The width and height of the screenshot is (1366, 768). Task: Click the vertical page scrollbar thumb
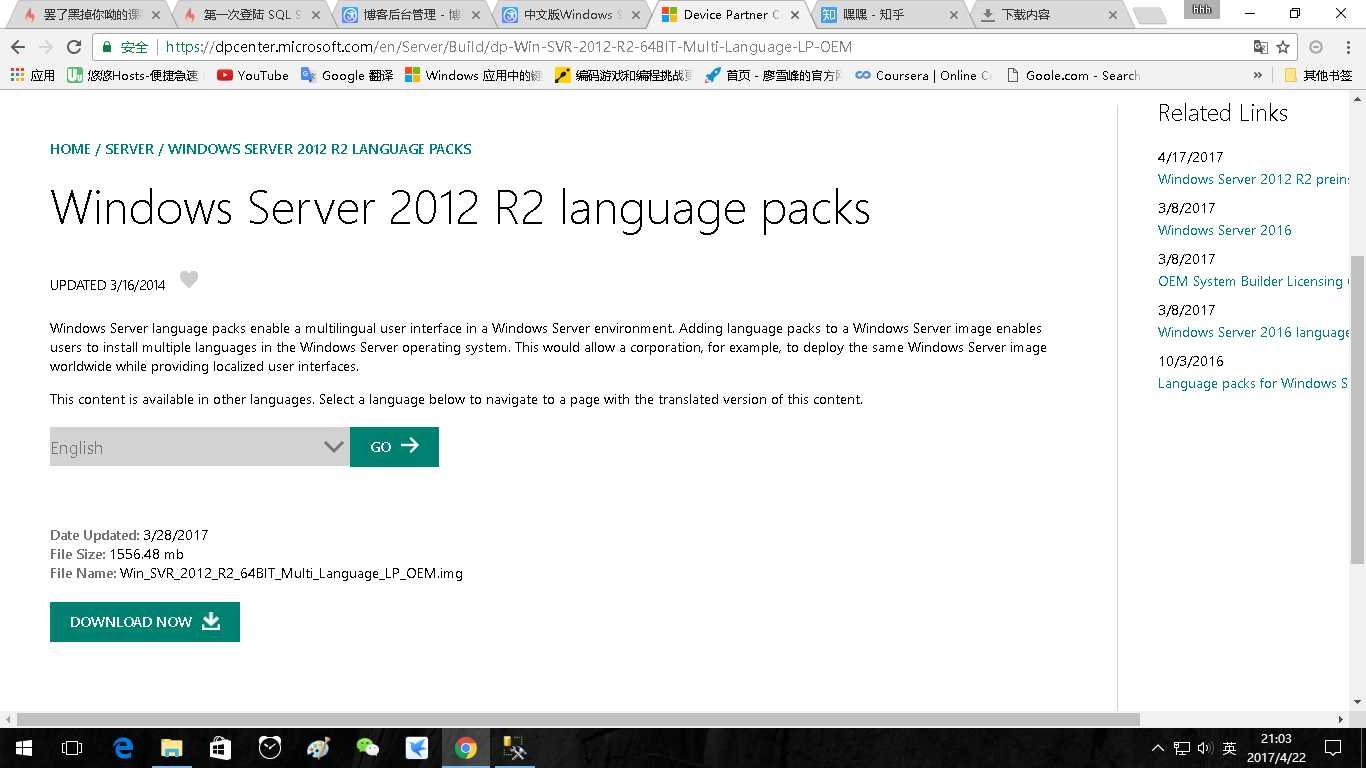pos(1357,410)
